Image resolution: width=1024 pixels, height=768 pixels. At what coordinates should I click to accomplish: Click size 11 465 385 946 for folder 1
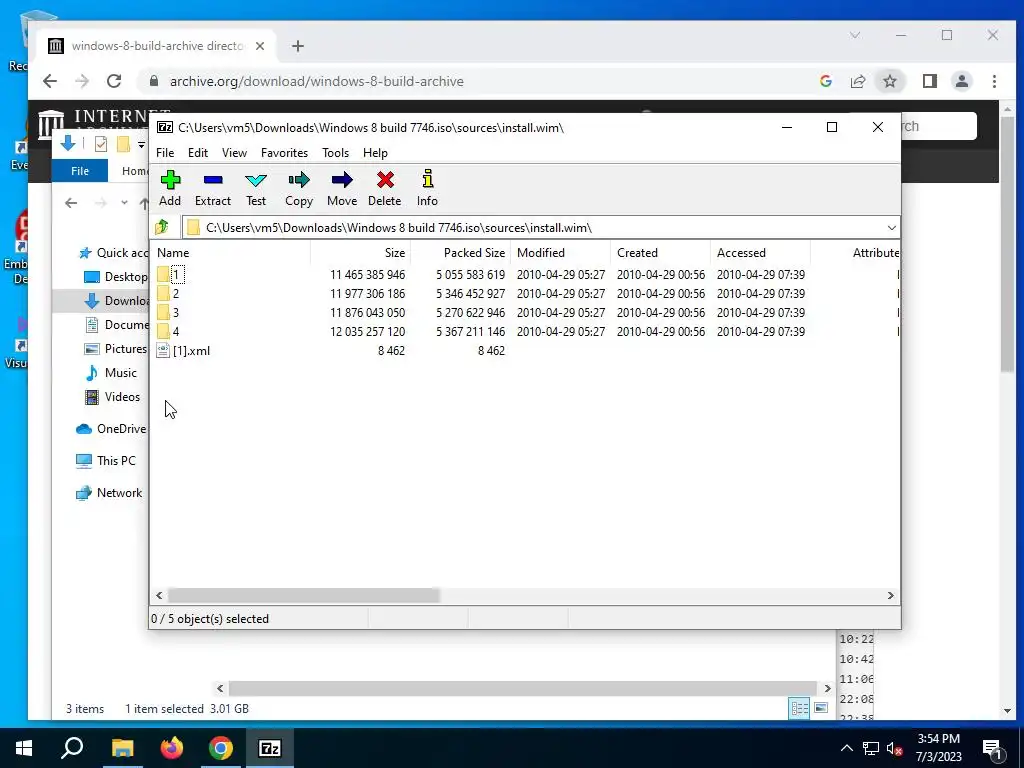367,275
